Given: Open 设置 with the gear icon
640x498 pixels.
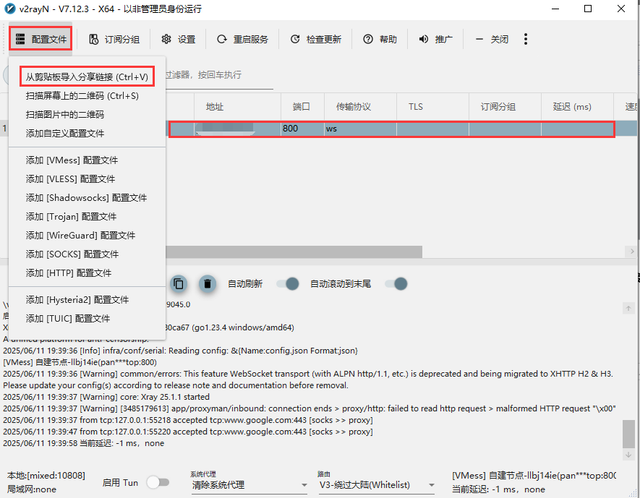Looking at the screenshot, I should (178, 40).
